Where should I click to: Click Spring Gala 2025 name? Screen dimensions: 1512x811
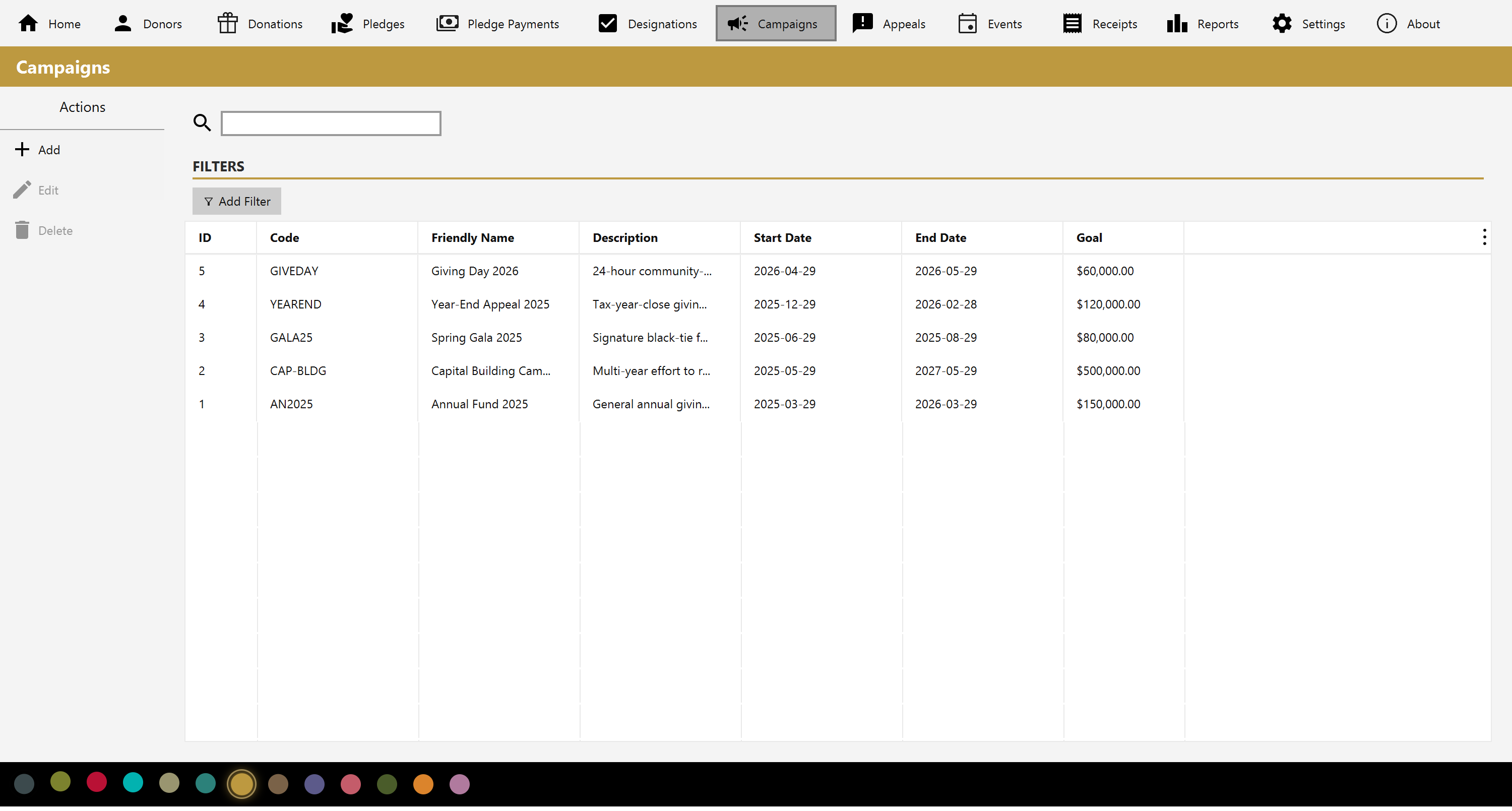pos(476,337)
